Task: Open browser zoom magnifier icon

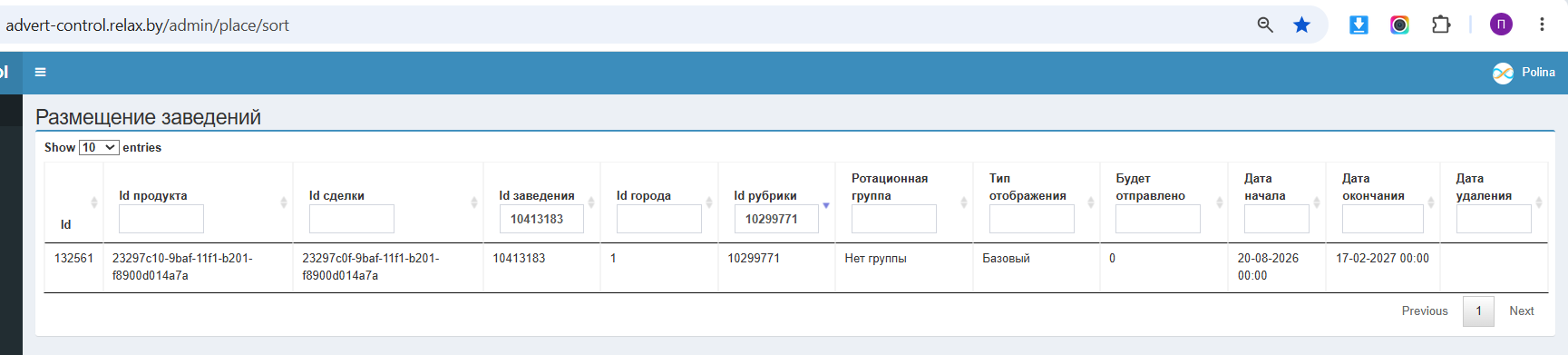Action: 1265,25
